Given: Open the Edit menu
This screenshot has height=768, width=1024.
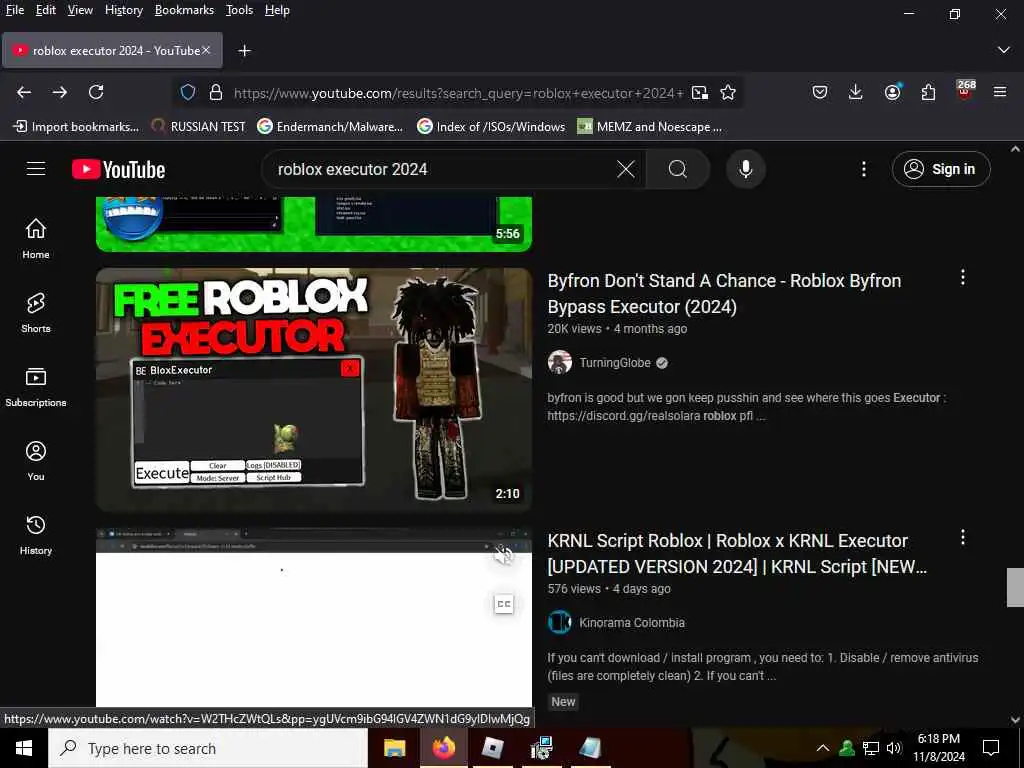Looking at the screenshot, I should tap(45, 10).
